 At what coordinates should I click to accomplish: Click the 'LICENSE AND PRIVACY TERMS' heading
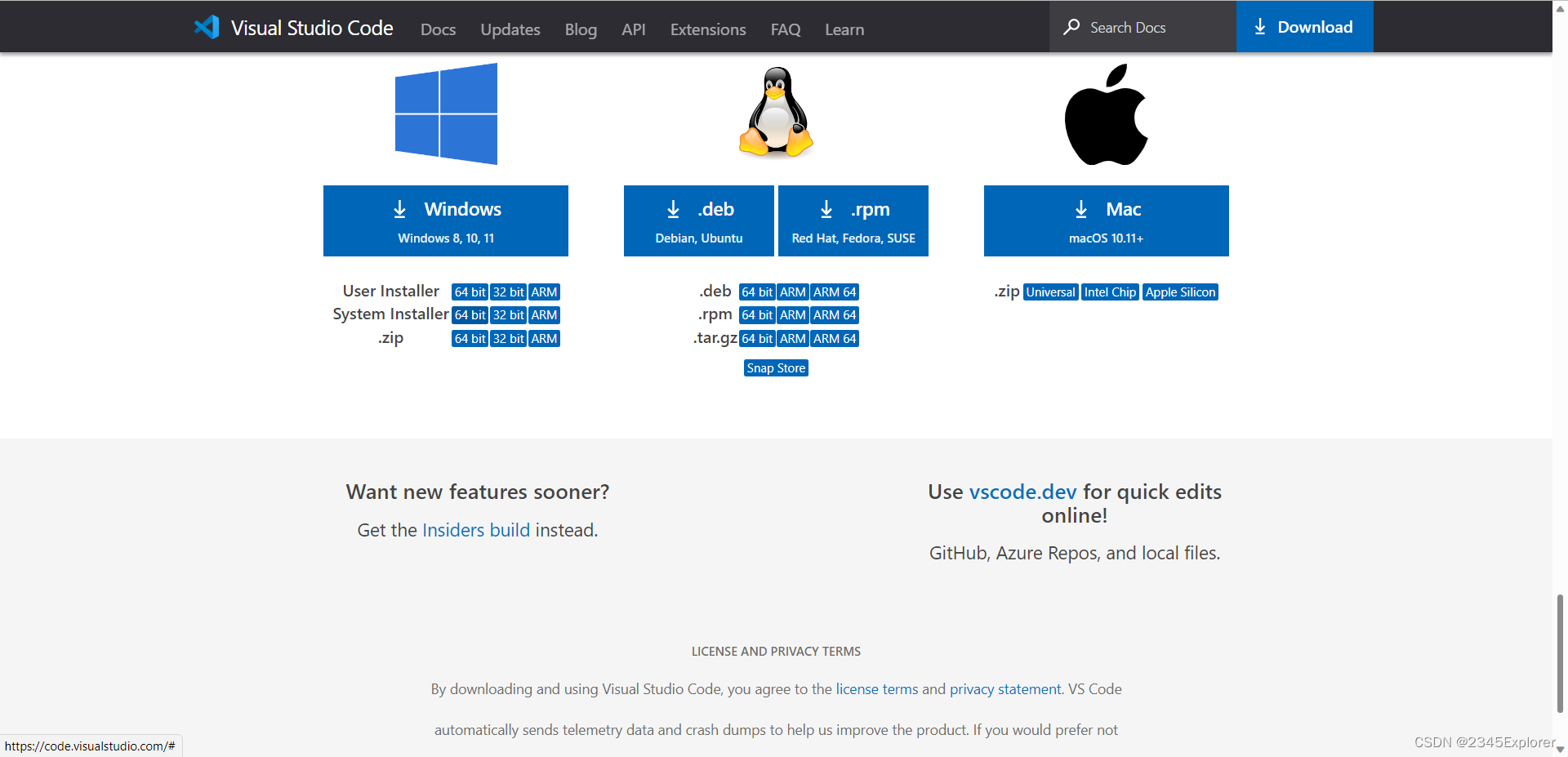click(x=776, y=652)
